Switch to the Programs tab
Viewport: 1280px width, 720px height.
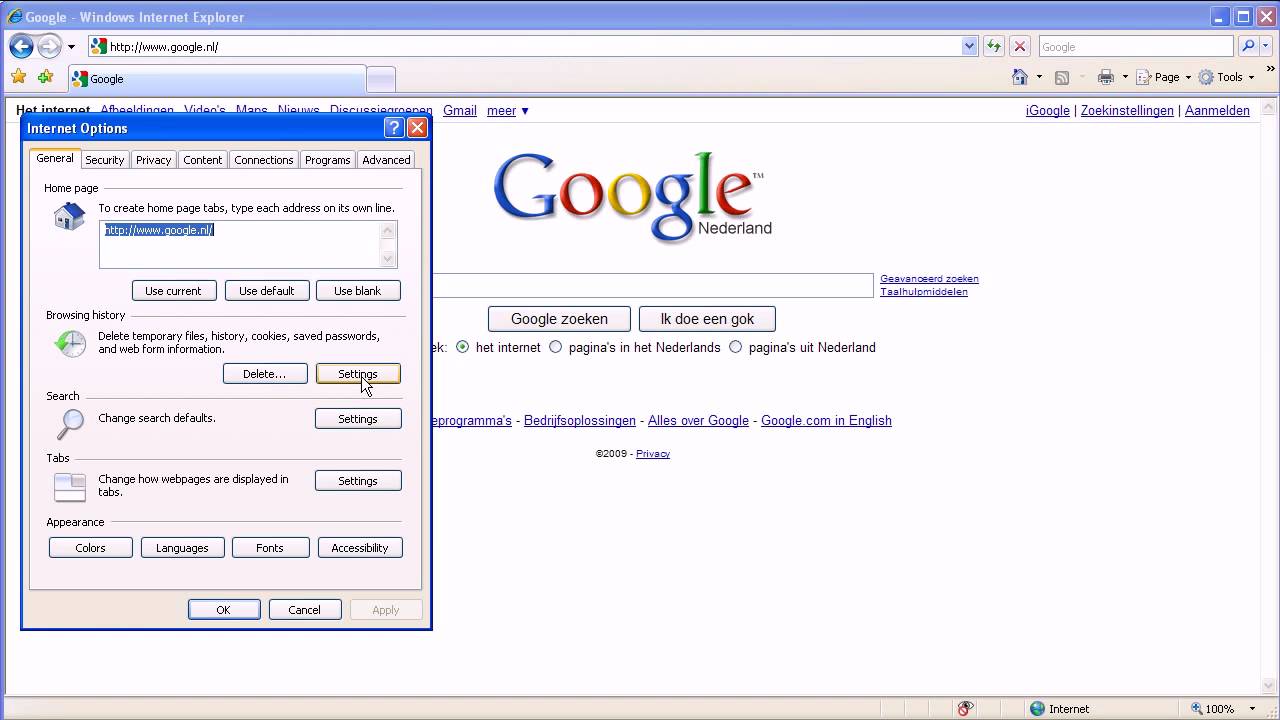pyautogui.click(x=328, y=160)
